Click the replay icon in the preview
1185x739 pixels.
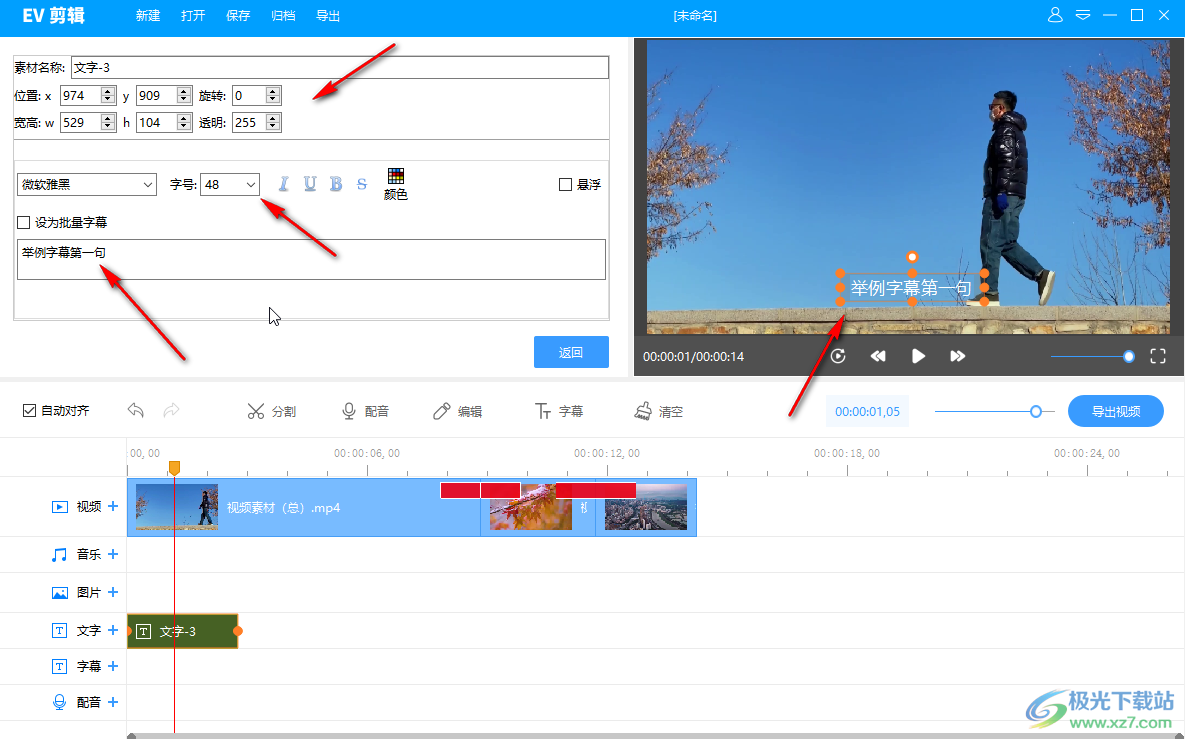[838, 356]
